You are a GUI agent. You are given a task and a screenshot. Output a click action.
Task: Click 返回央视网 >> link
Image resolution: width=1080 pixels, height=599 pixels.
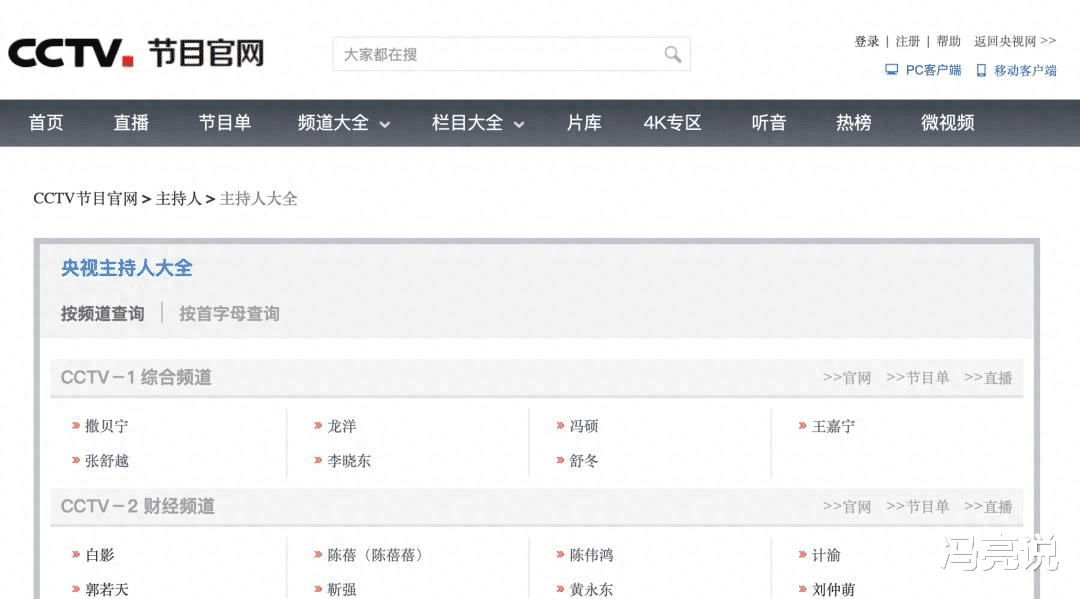click(x=1015, y=41)
